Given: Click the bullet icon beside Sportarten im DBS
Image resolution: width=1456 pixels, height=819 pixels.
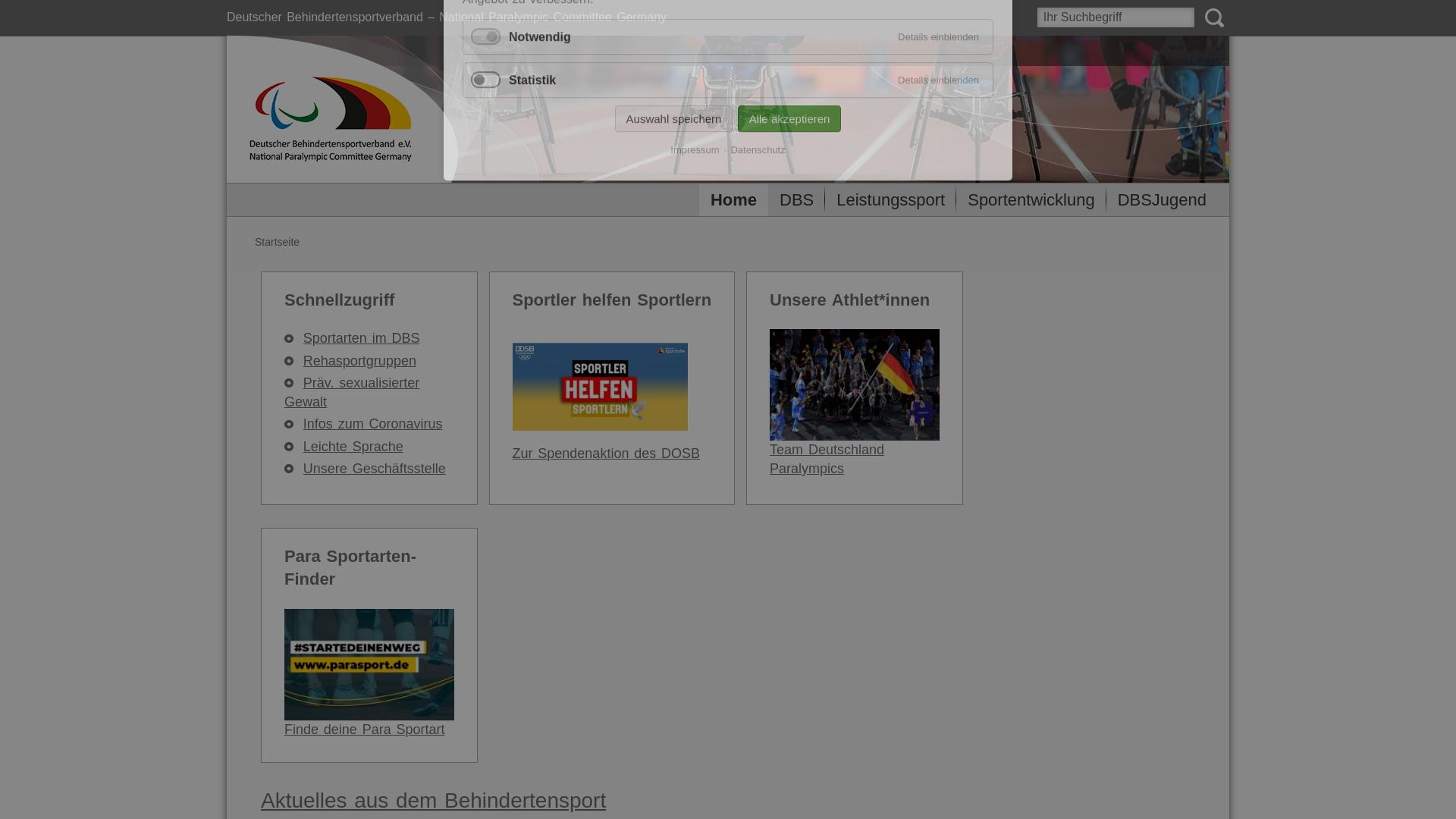Looking at the screenshot, I should pos(289,338).
